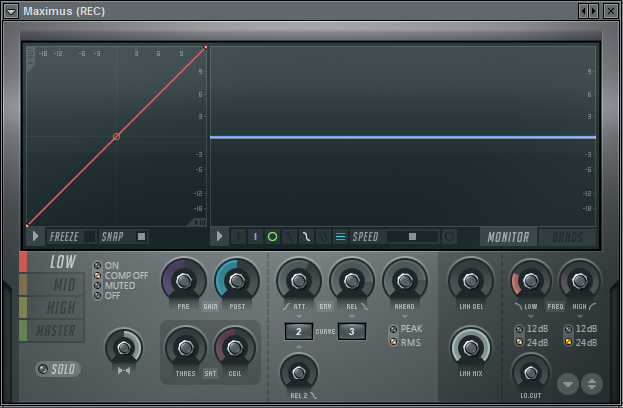Click the saturation THRES knob

click(186, 348)
